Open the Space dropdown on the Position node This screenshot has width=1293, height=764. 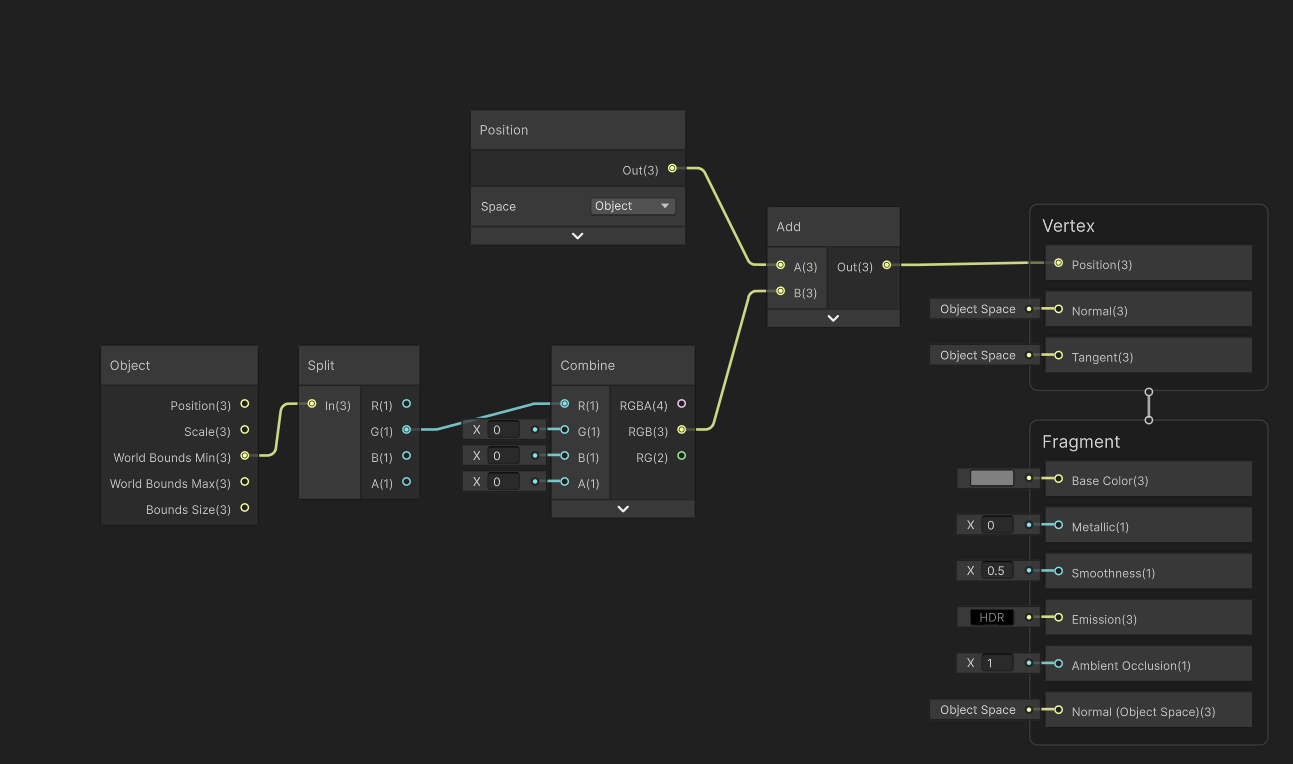pyautogui.click(x=632, y=205)
